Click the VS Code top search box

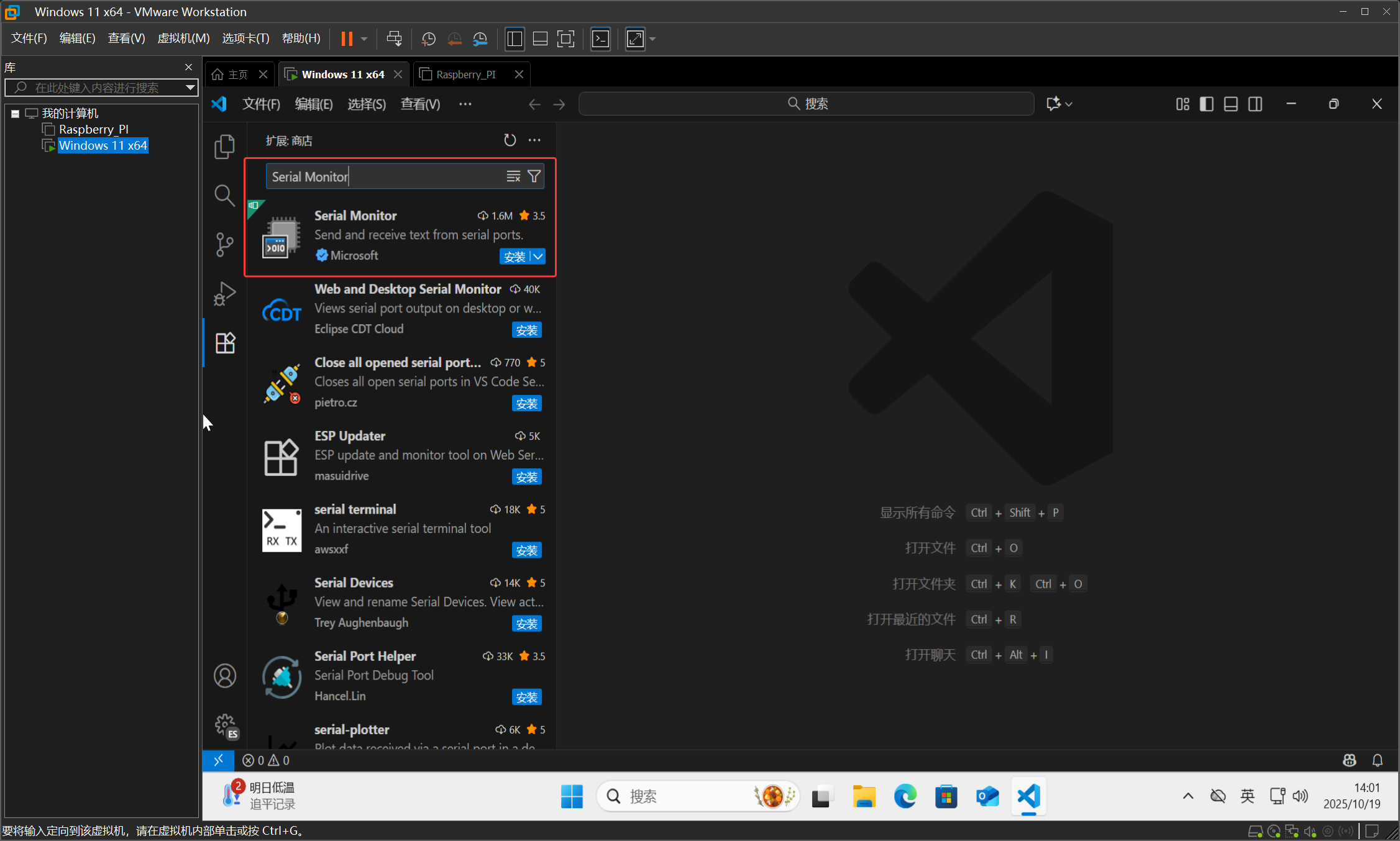point(806,104)
